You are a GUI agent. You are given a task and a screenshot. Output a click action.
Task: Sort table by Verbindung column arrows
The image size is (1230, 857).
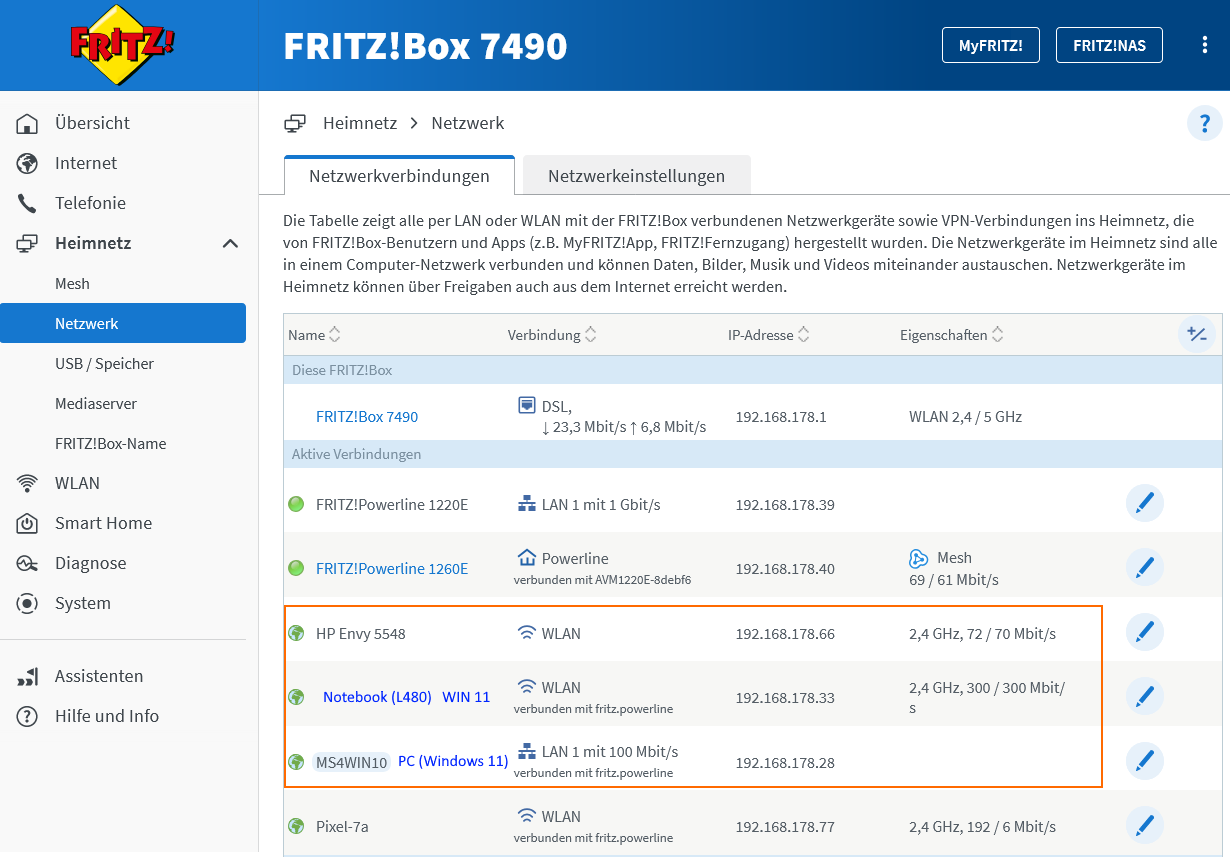click(x=591, y=335)
